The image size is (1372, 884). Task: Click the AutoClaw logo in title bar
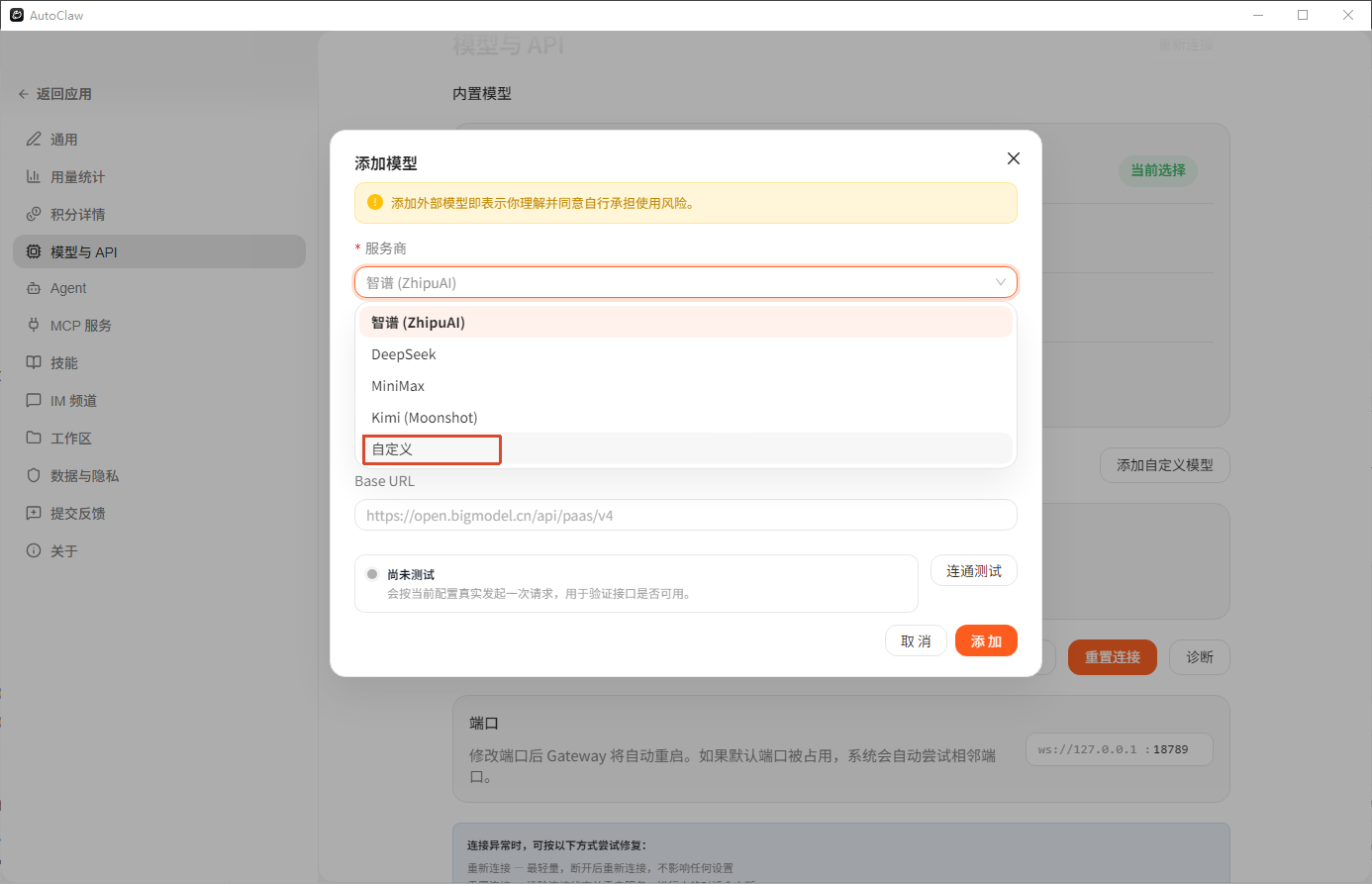(16, 15)
